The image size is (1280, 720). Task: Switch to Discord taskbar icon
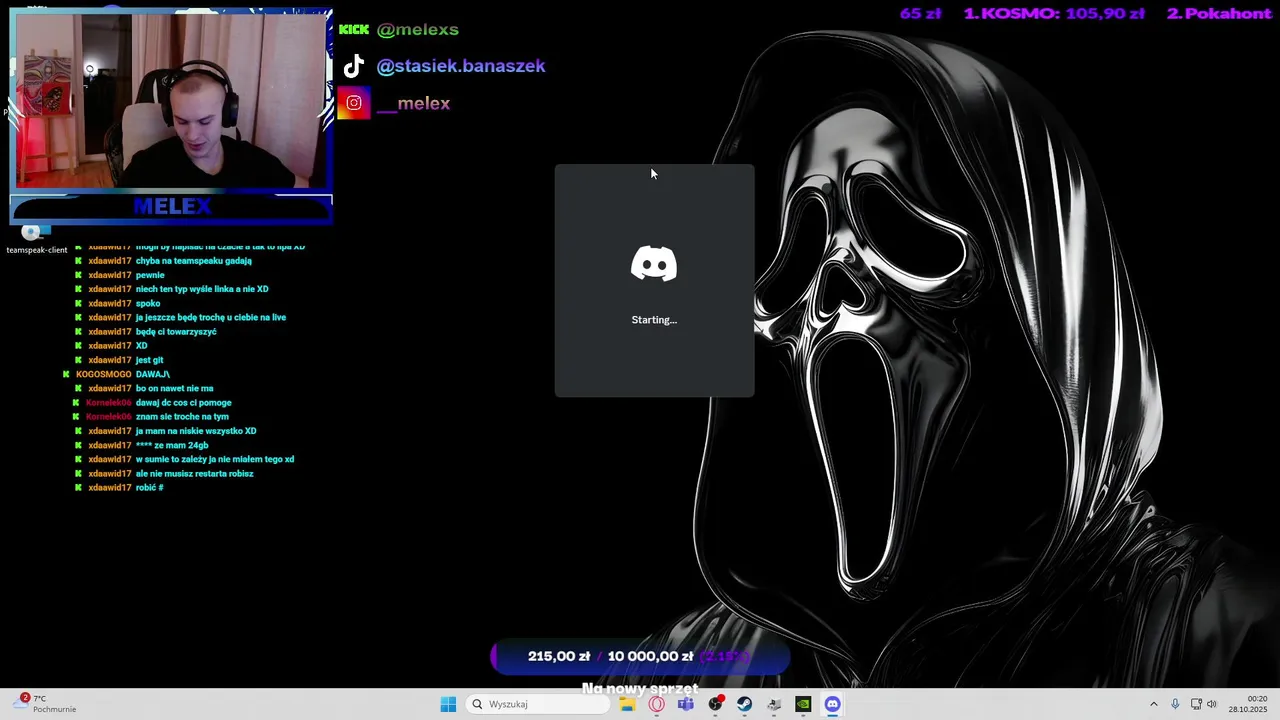point(832,704)
